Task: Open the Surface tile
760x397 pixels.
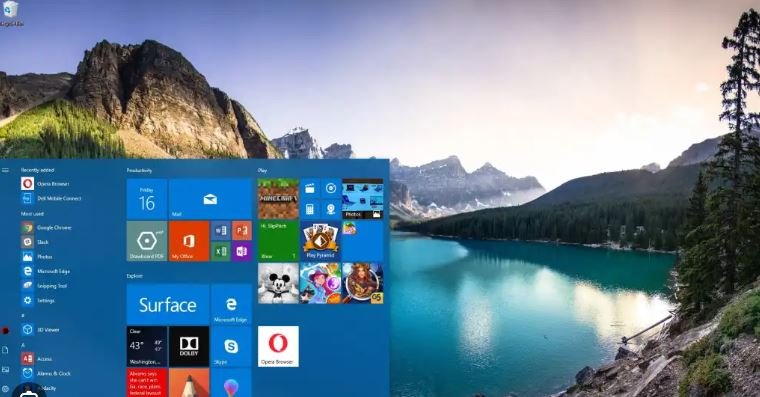Action: point(168,304)
